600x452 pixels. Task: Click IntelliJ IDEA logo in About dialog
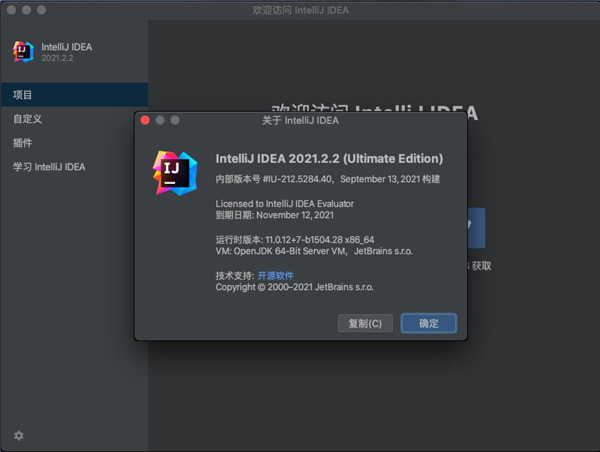[x=175, y=173]
